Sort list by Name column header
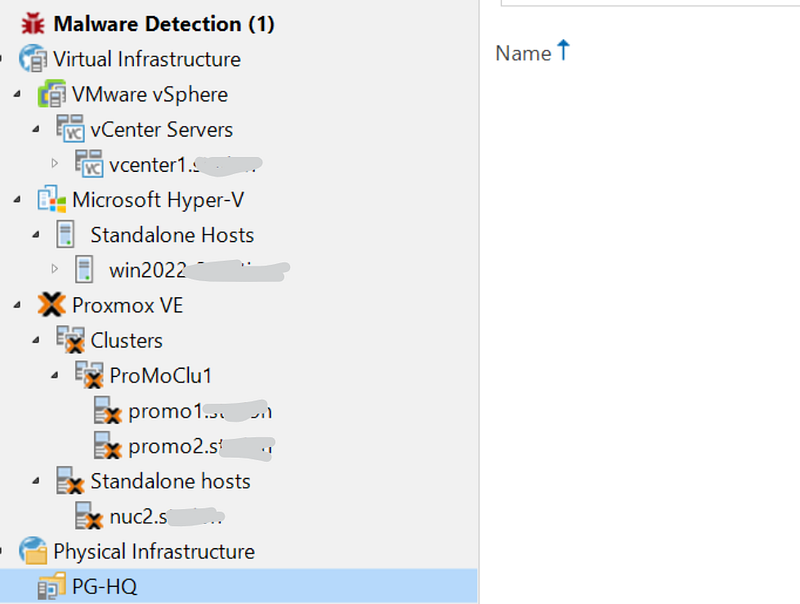This screenshot has height=604, width=800. 523,53
